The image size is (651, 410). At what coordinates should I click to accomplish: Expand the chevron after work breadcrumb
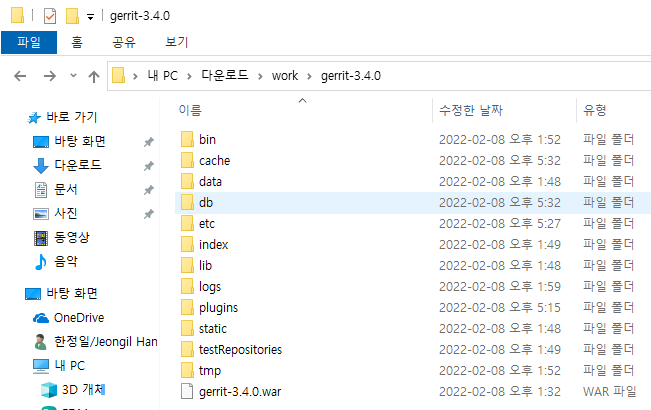pyautogui.click(x=309, y=76)
